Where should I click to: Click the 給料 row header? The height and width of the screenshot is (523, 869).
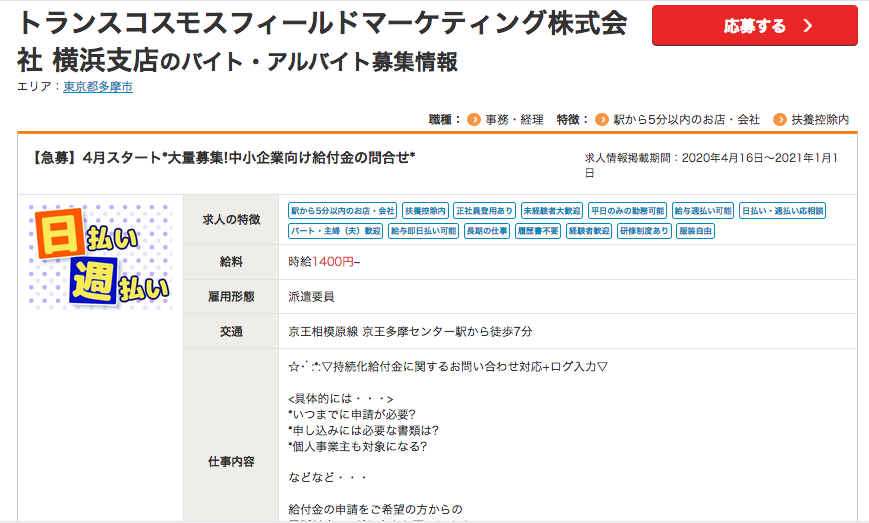[x=231, y=262]
